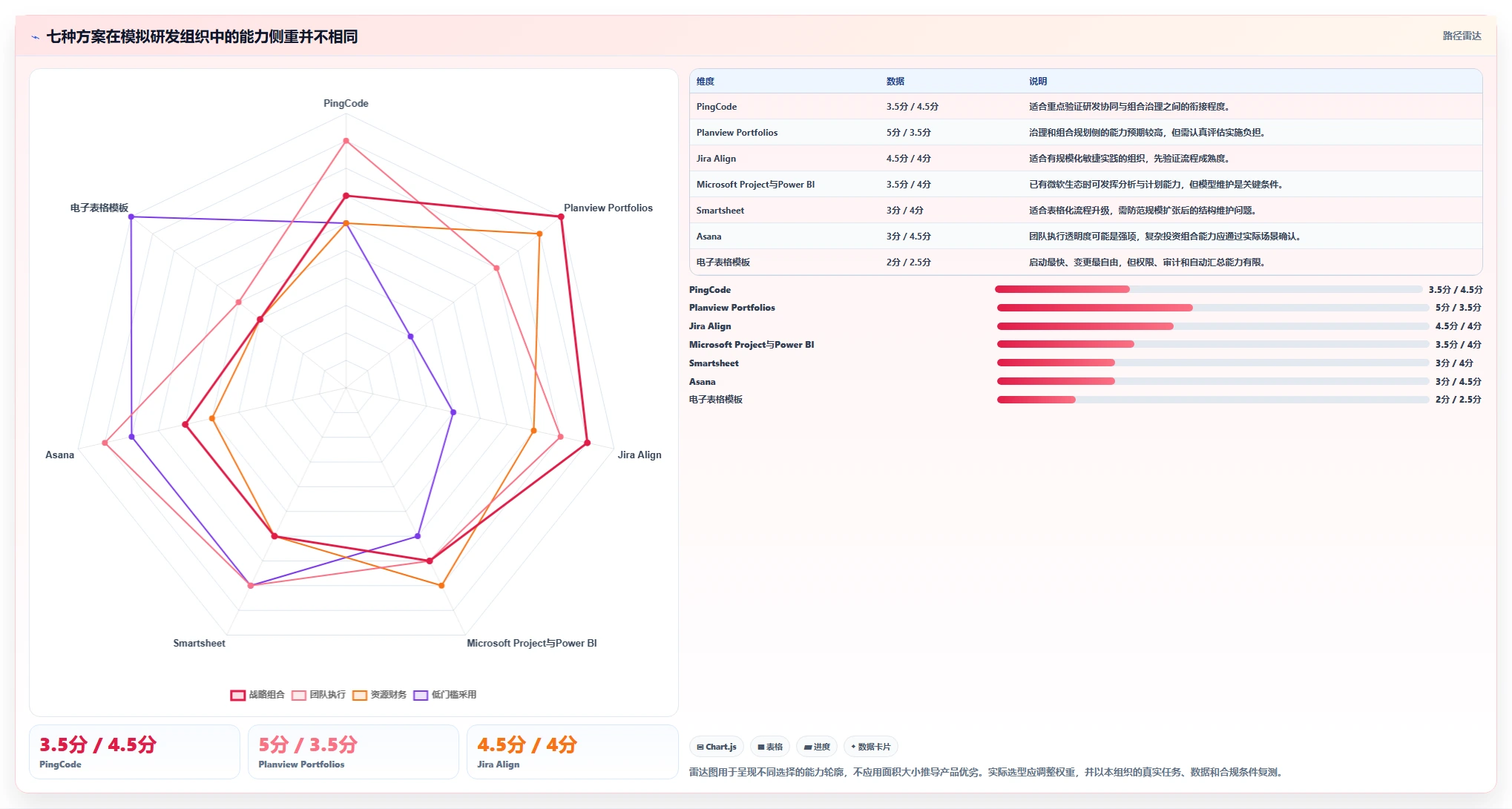
Task: Click the purple data point at the 电子表格模板 vertex
Action: [131, 217]
